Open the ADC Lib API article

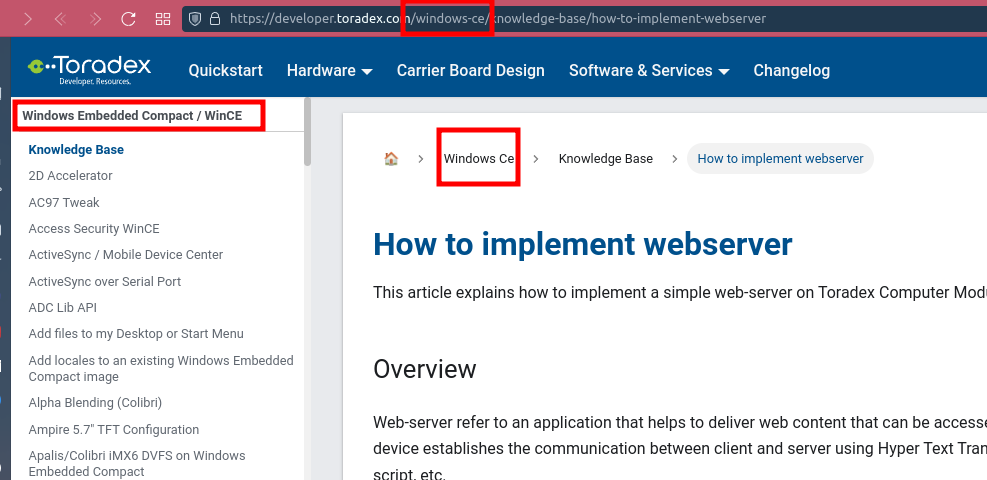[62, 308]
